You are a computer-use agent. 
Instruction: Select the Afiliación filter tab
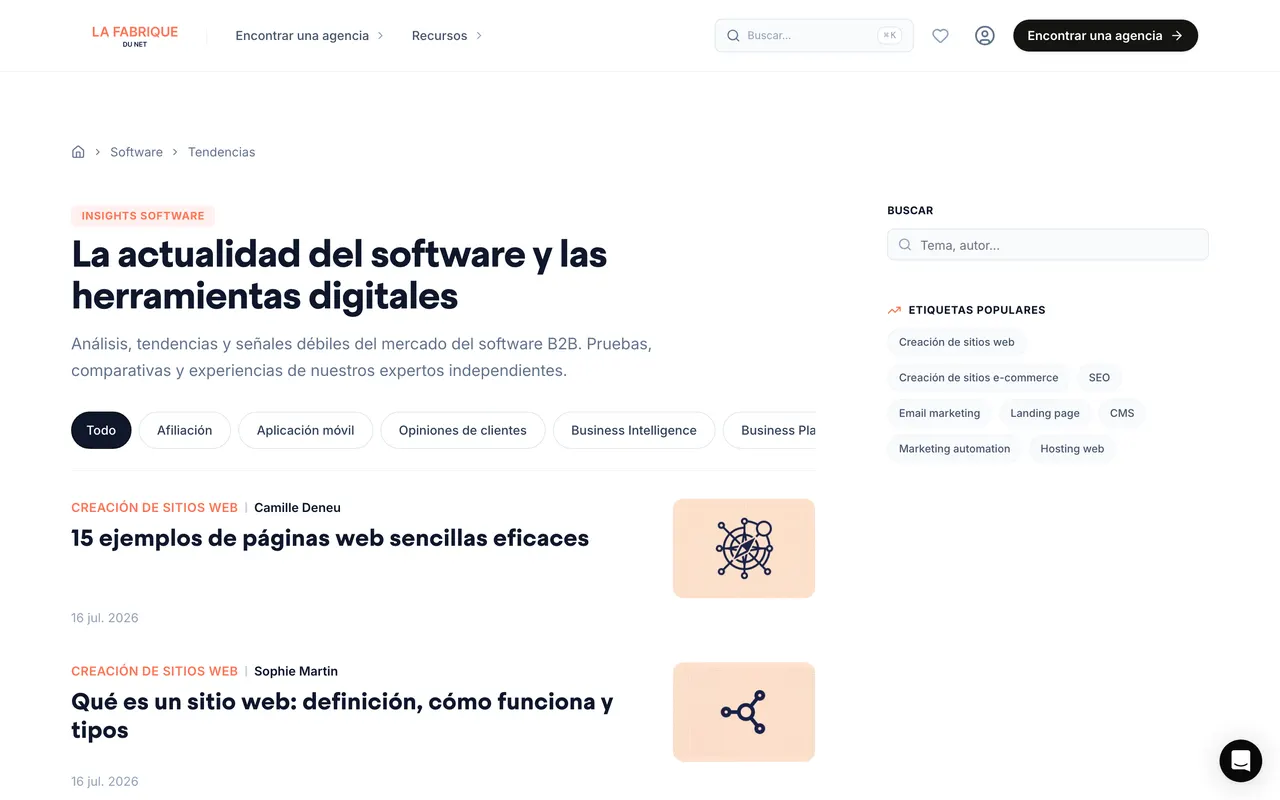[x=185, y=430]
